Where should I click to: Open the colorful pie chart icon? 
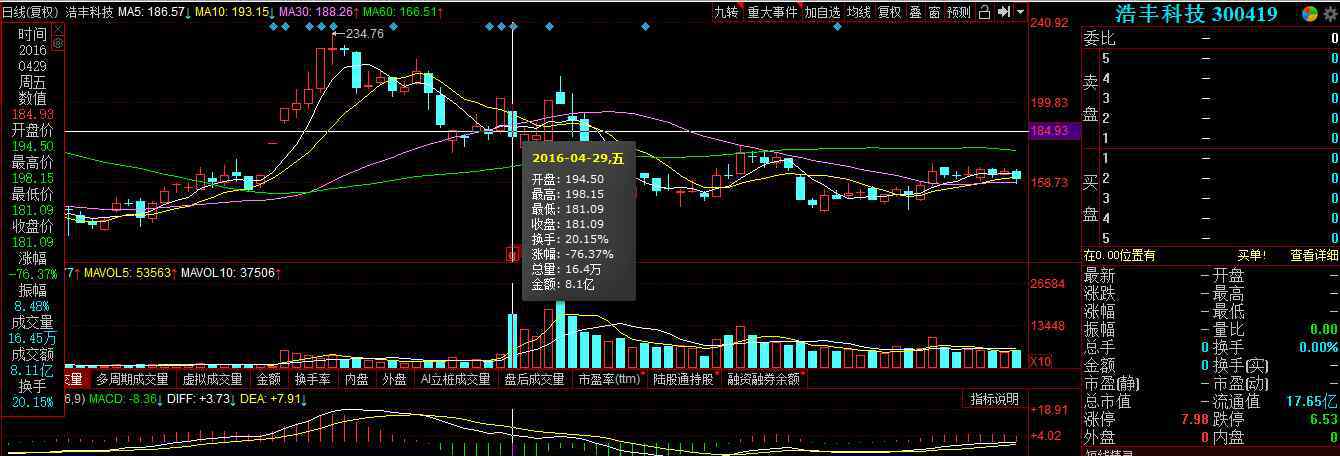point(1310,14)
